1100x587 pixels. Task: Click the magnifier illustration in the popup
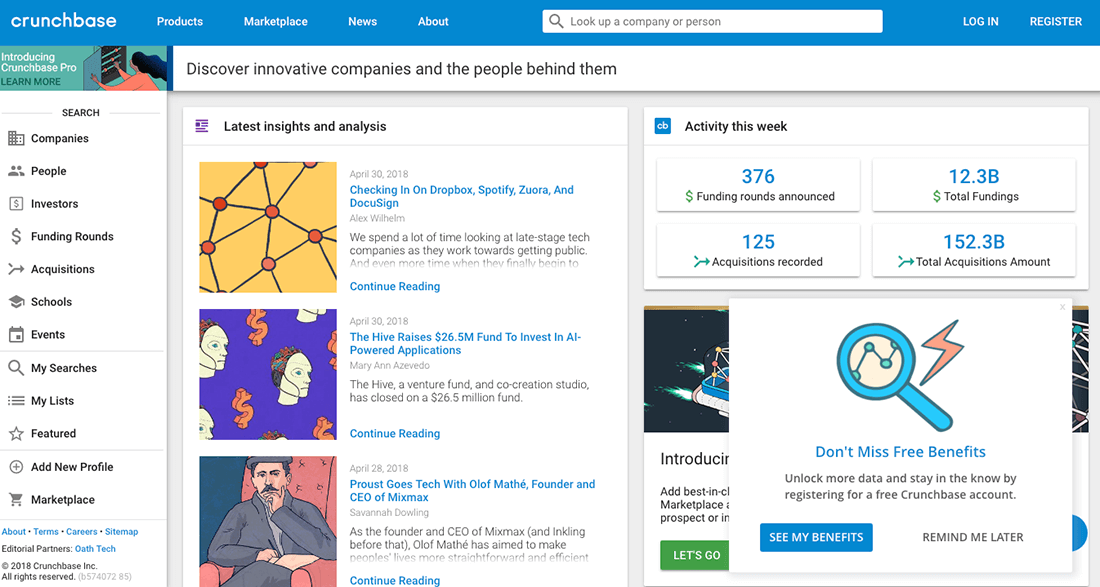tap(900, 375)
